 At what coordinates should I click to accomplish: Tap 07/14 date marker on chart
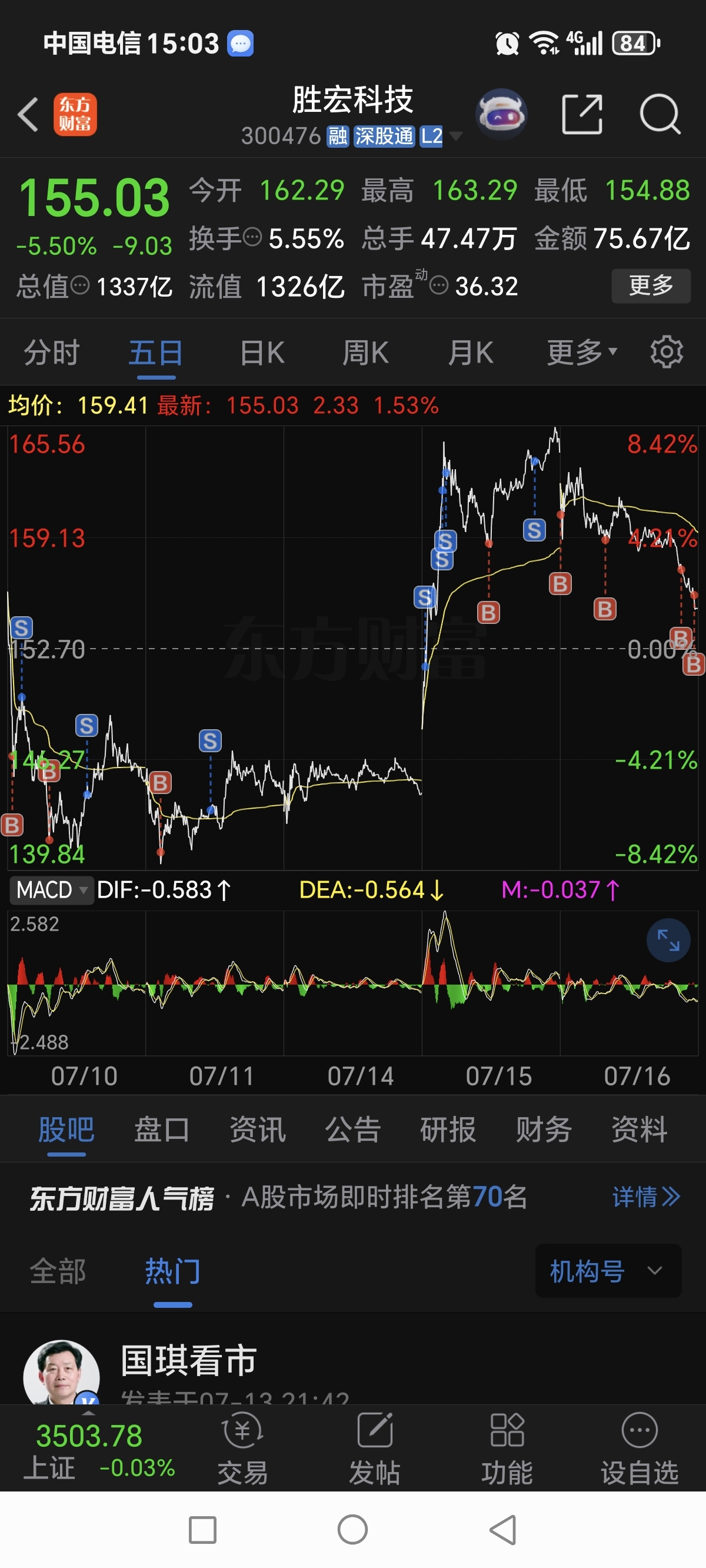[361, 1076]
